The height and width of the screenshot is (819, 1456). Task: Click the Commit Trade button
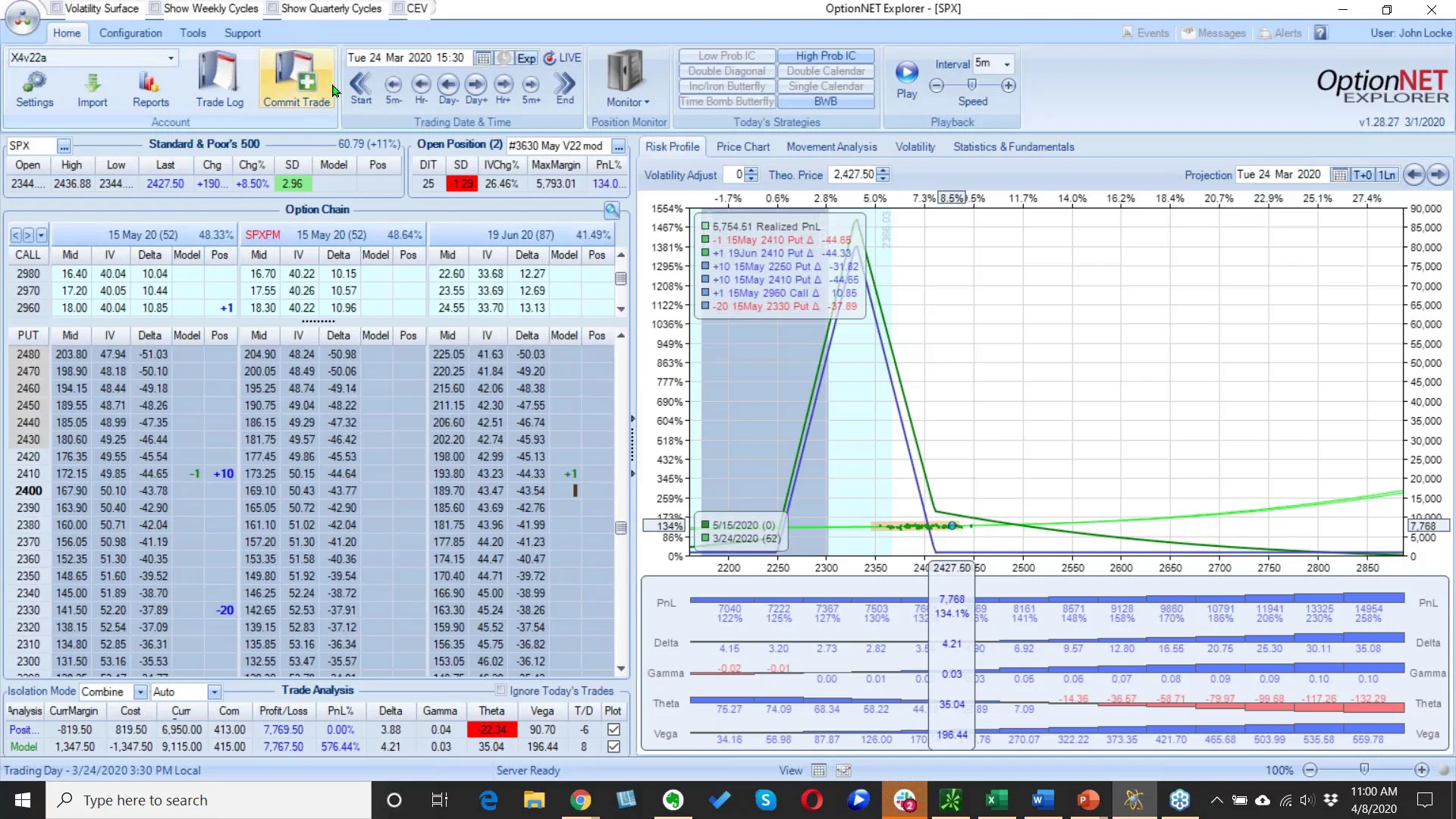[297, 80]
